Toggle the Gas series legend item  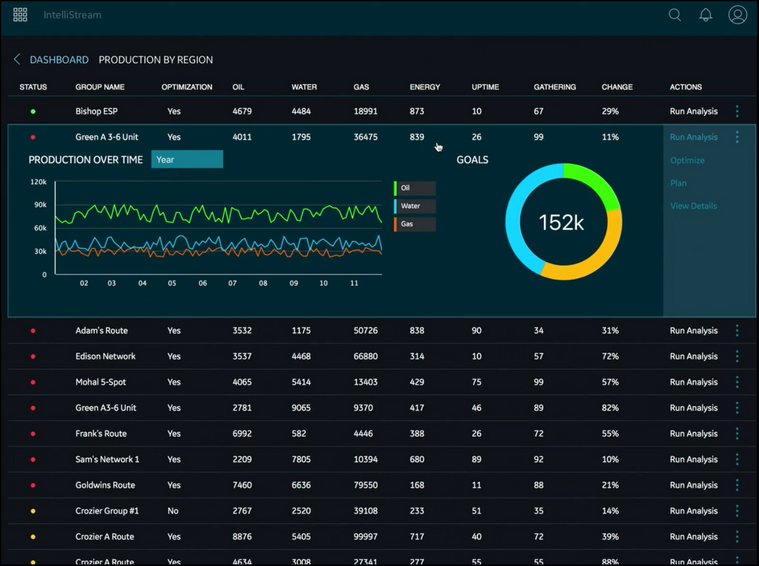(415, 224)
